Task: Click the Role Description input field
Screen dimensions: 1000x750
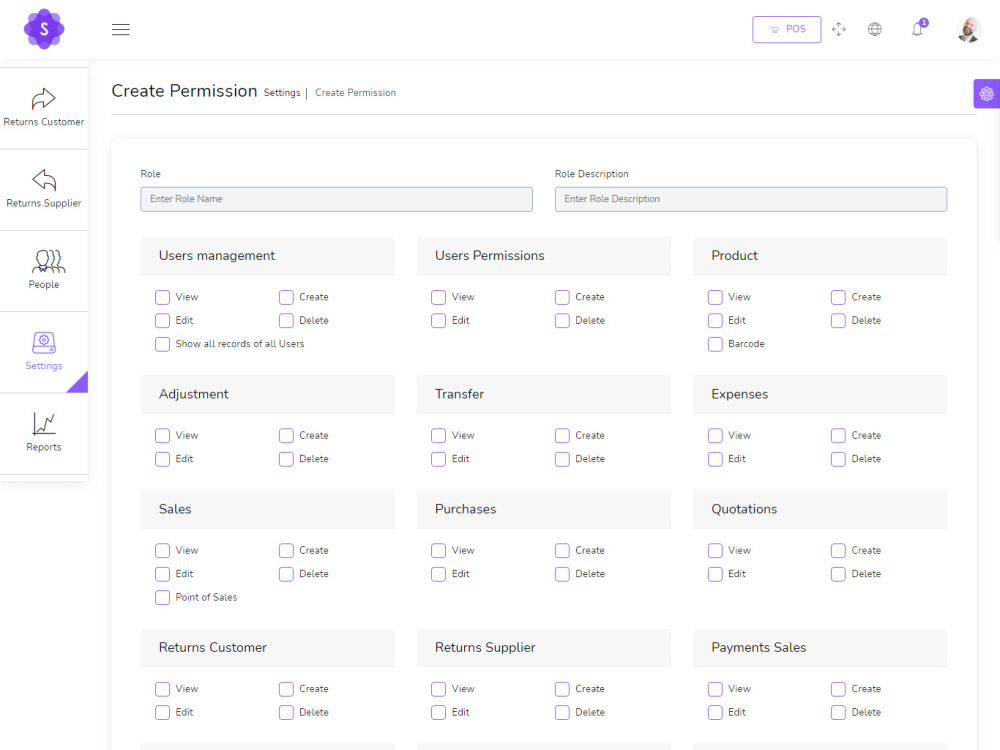Action: point(751,199)
